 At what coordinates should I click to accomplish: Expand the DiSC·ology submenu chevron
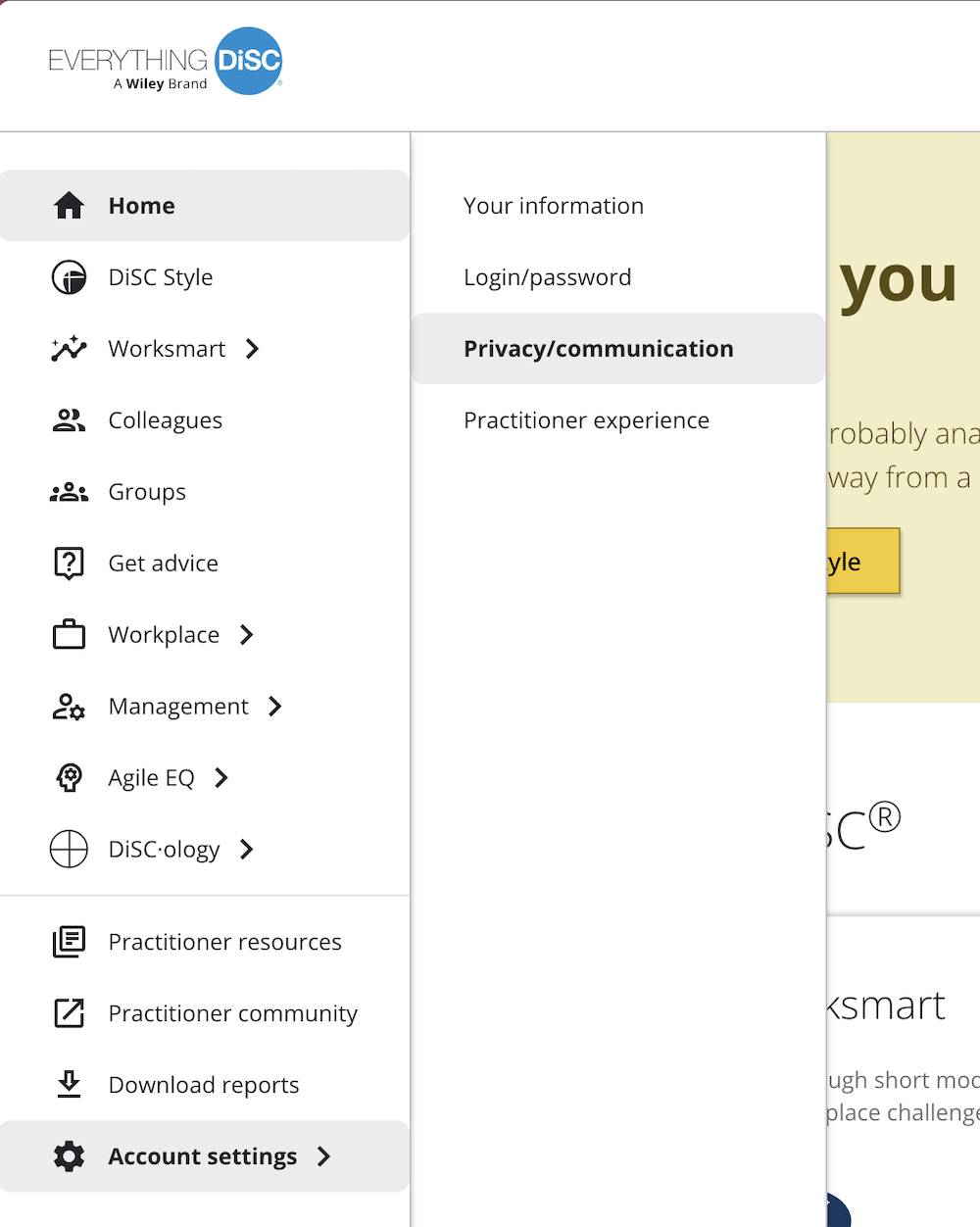[x=247, y=850]
